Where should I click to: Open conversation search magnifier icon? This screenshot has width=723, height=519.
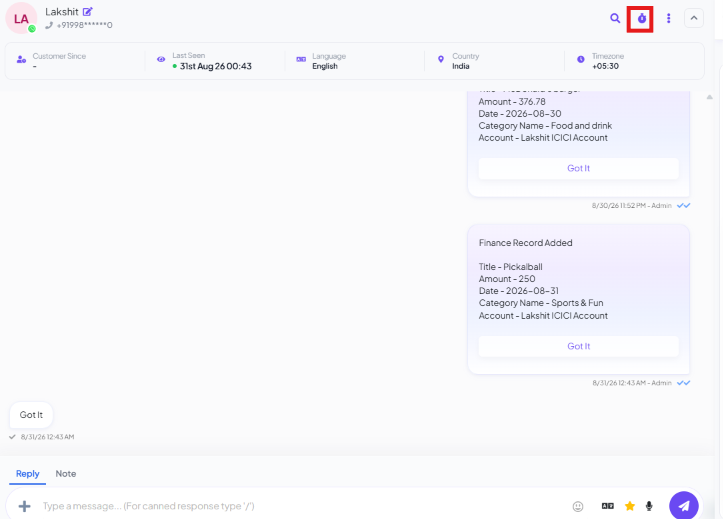[615, 18]
